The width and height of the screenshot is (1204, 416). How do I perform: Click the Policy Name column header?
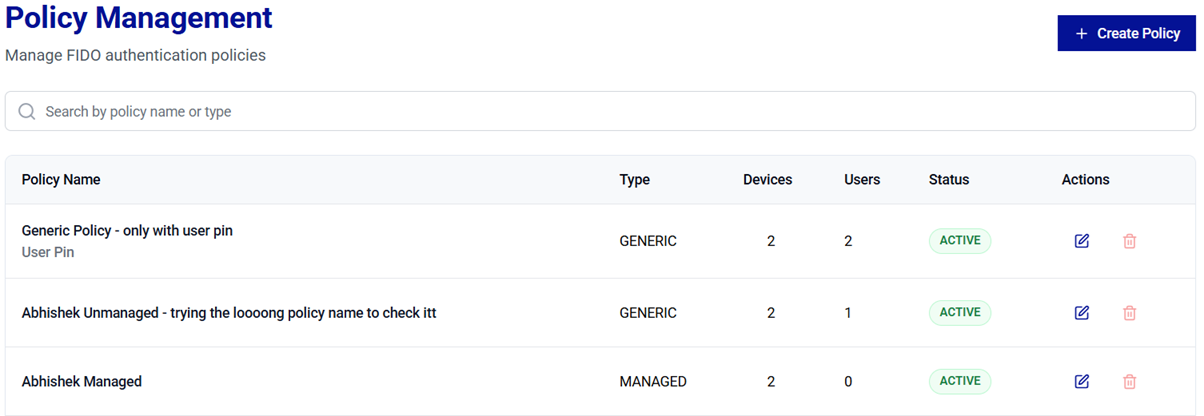pyautogui.click(x=61, y=180)
